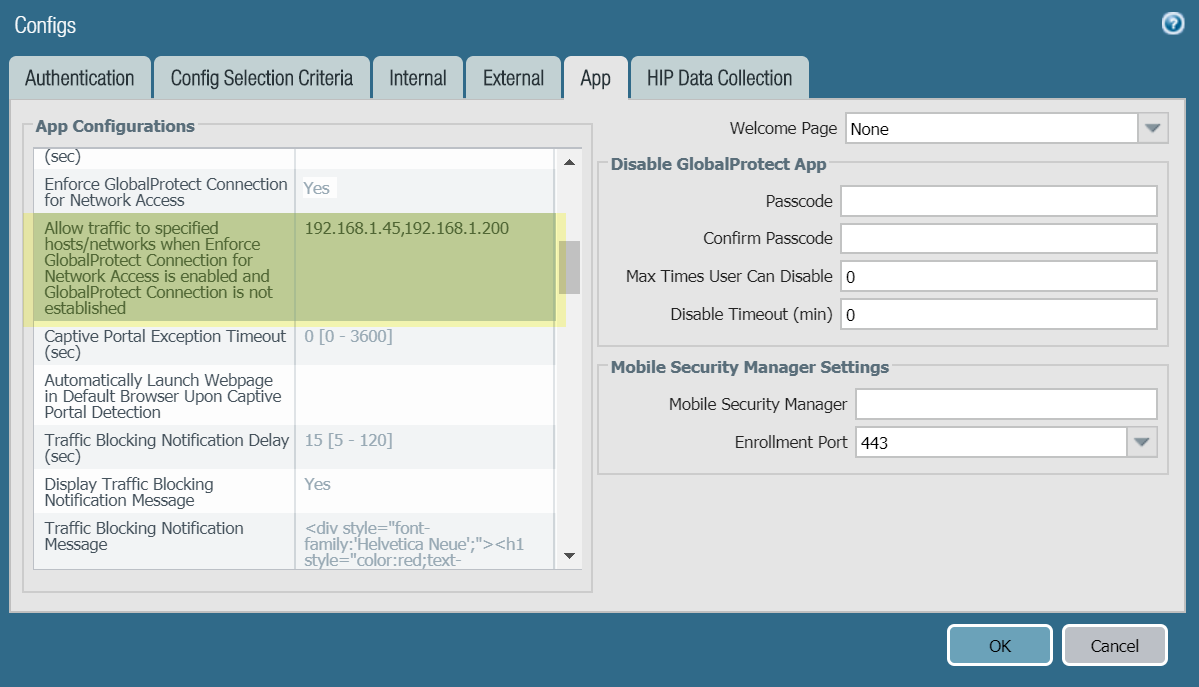
Task: Go to the Internal tab
Action: [418, 78]
